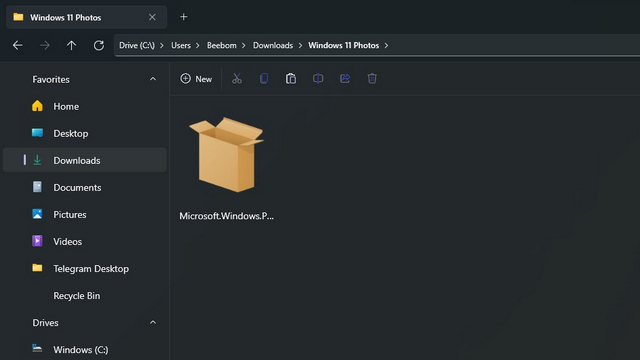Click the Copy icon in toolbar
This screenshot has height=360, width=640.
pos(264,78)
